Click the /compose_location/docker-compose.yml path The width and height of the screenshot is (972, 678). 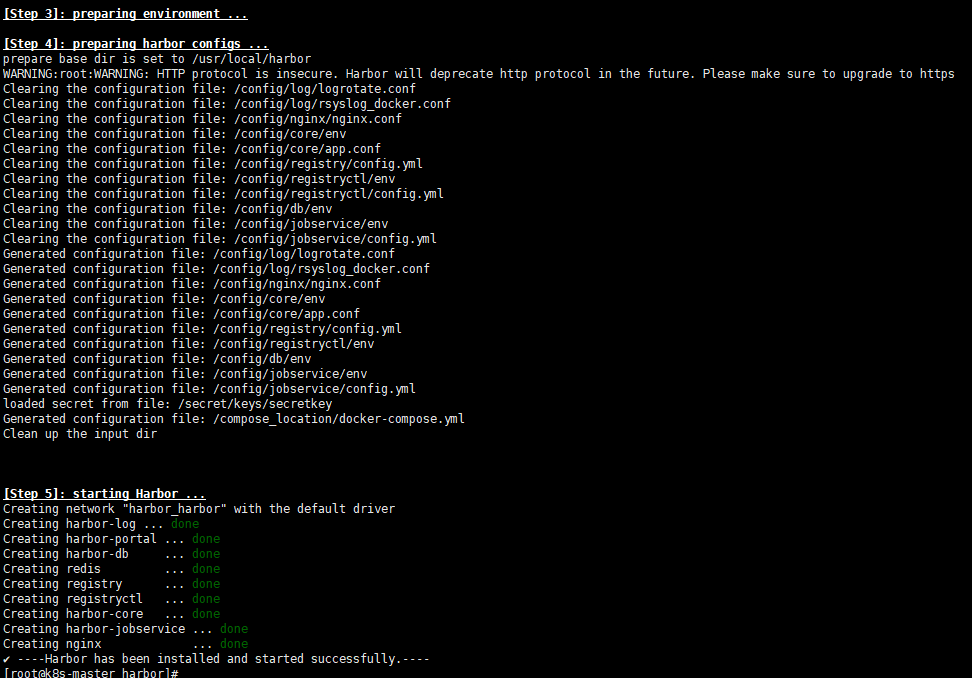coord(338,419)
